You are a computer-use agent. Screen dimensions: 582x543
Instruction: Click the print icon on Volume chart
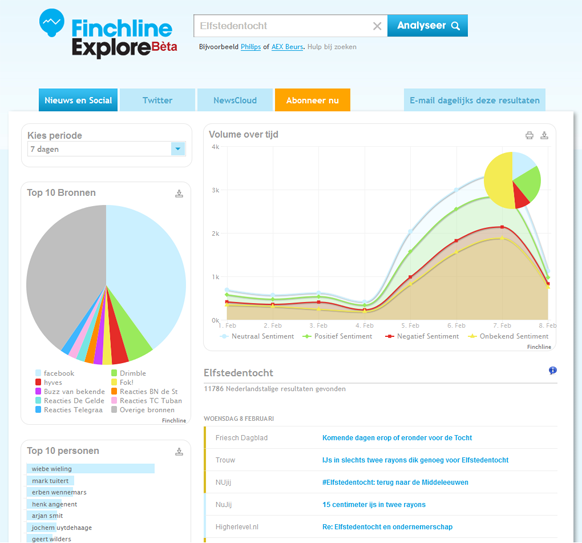(529, 135)
